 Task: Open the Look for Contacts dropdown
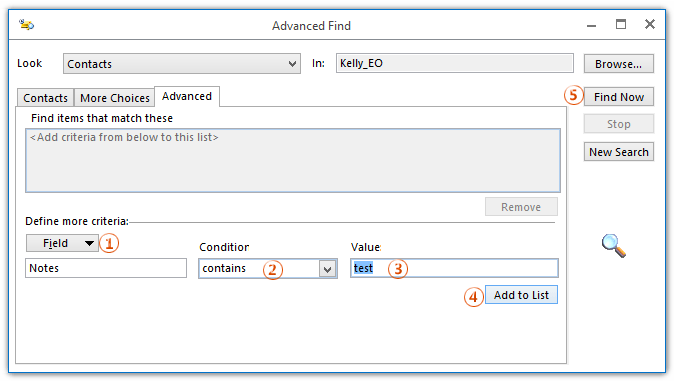(182, 64)
